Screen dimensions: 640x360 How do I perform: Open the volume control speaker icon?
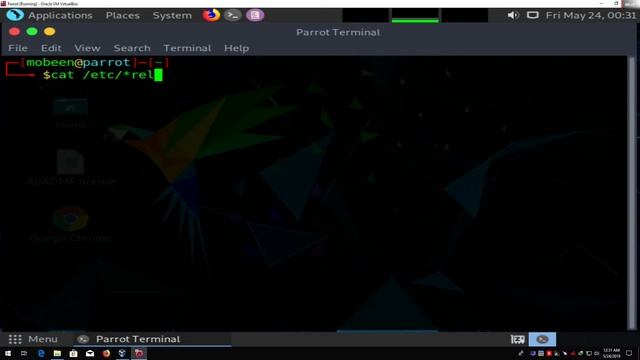[x=513, y=15]
